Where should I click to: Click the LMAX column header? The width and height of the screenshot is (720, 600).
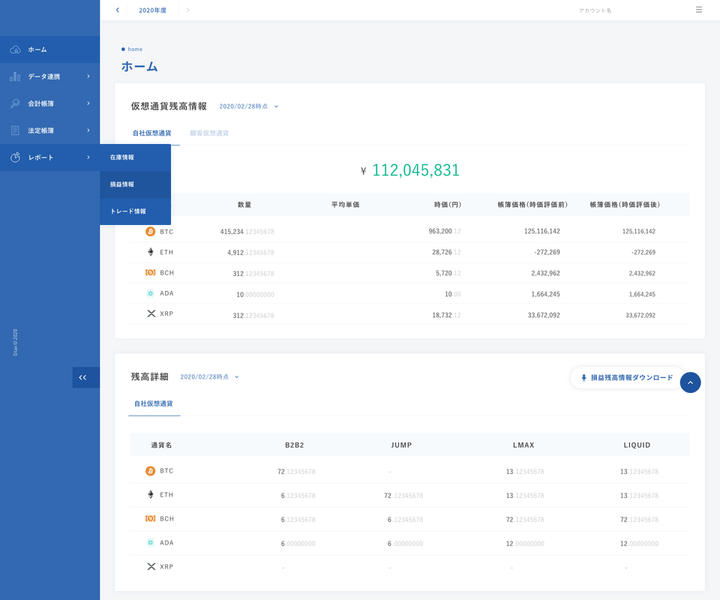click(x=523, y=445)
